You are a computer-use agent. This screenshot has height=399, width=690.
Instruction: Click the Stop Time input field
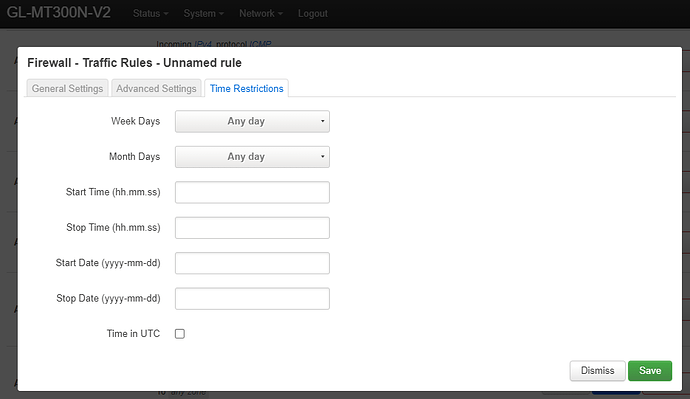click(252, 228)
